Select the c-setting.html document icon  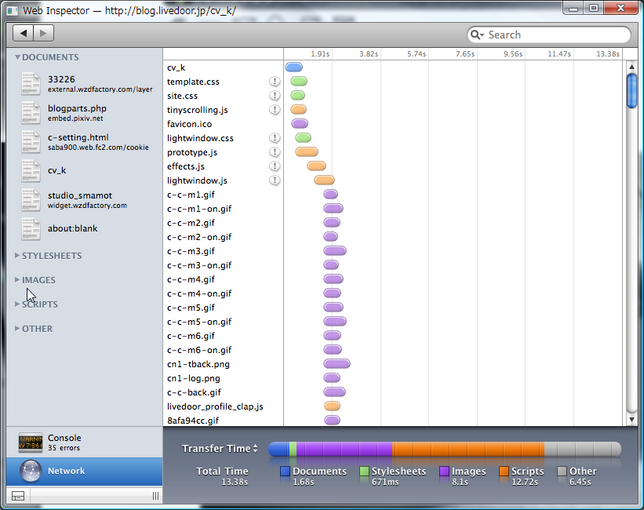[x=31, y=142]
